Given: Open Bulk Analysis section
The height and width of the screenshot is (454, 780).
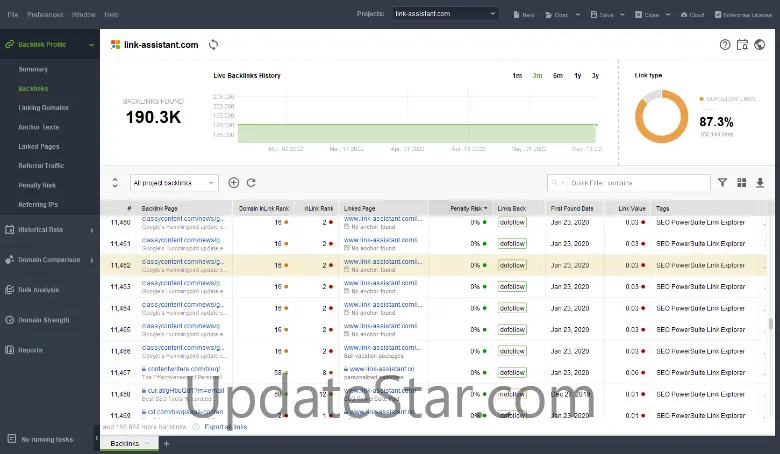Looking at the screenshot, I should [50, 290].
